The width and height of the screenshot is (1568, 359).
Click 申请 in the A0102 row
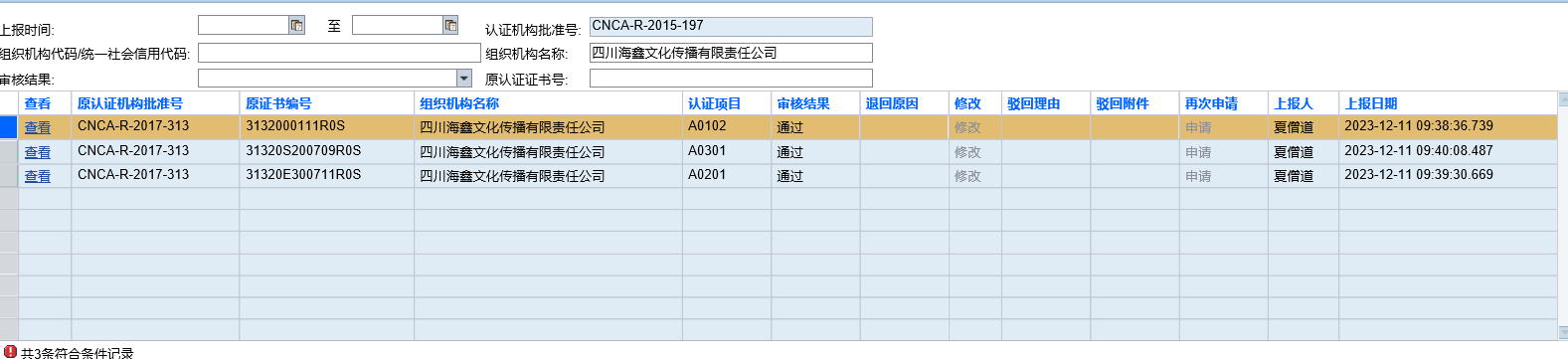1198,127
